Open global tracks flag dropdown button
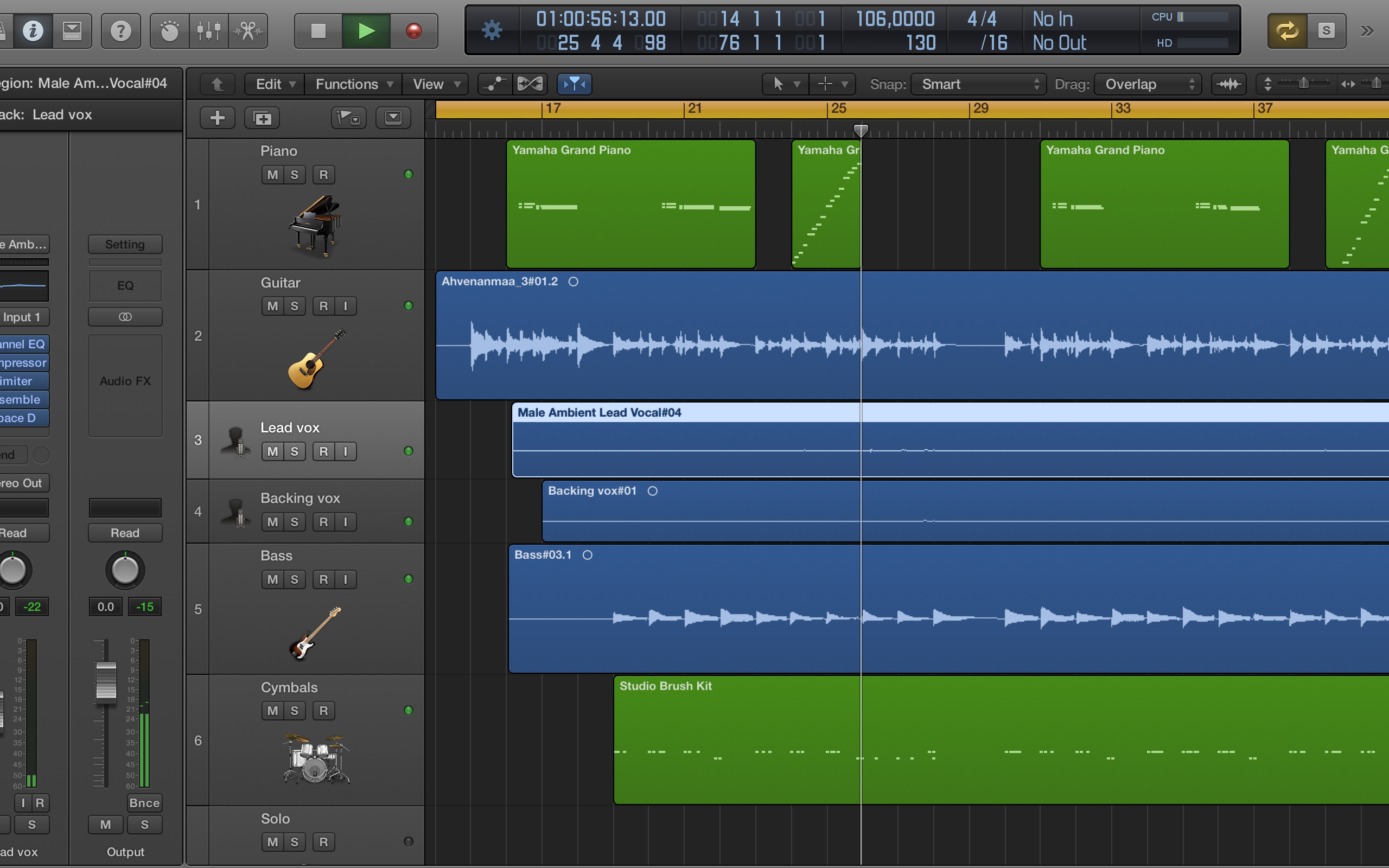Image resolution: width=1389 pixels, height=868 pixels. click(x=349, y=118)
